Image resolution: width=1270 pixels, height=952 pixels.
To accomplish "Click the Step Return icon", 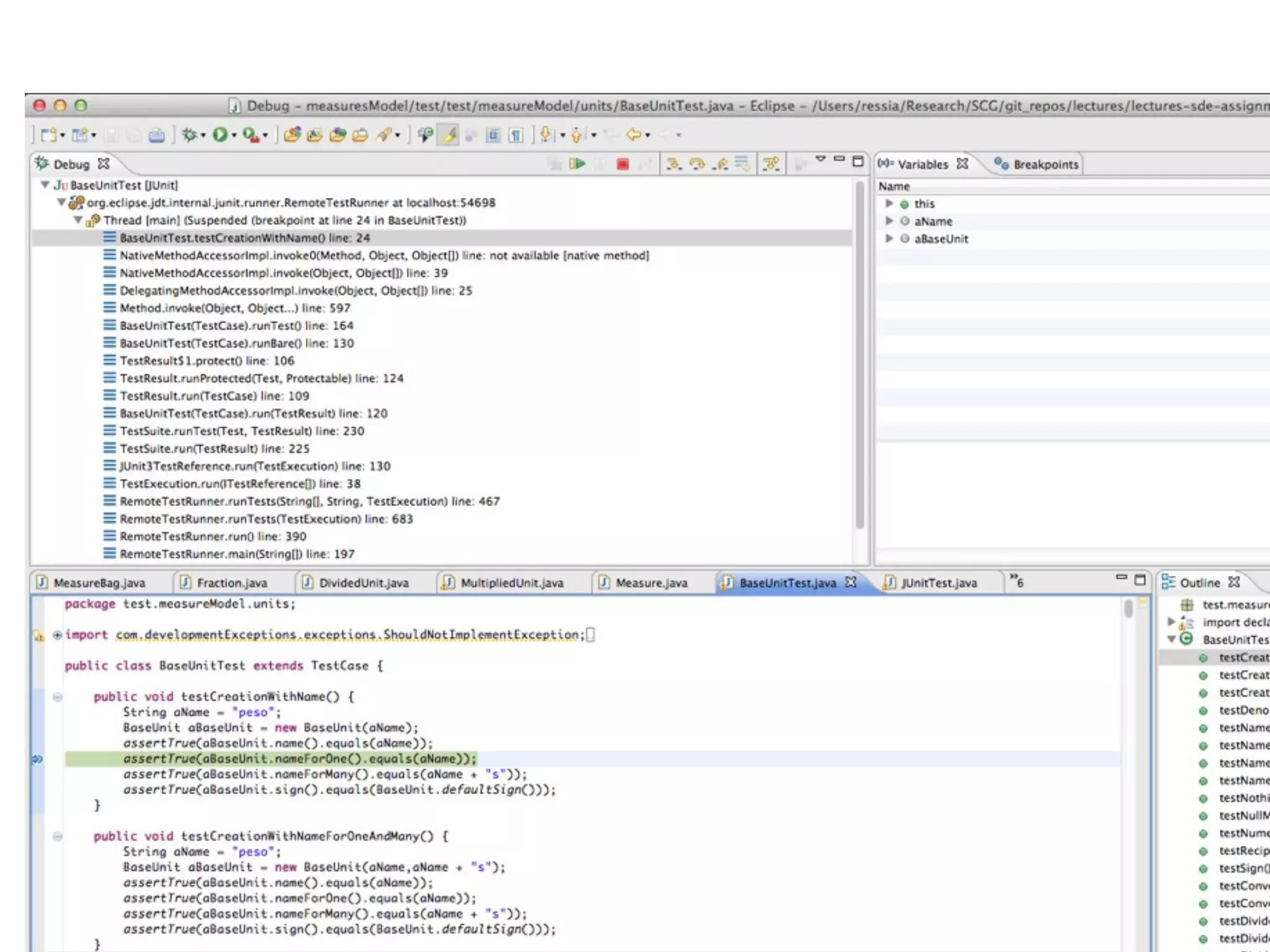I will pos(720,164).
